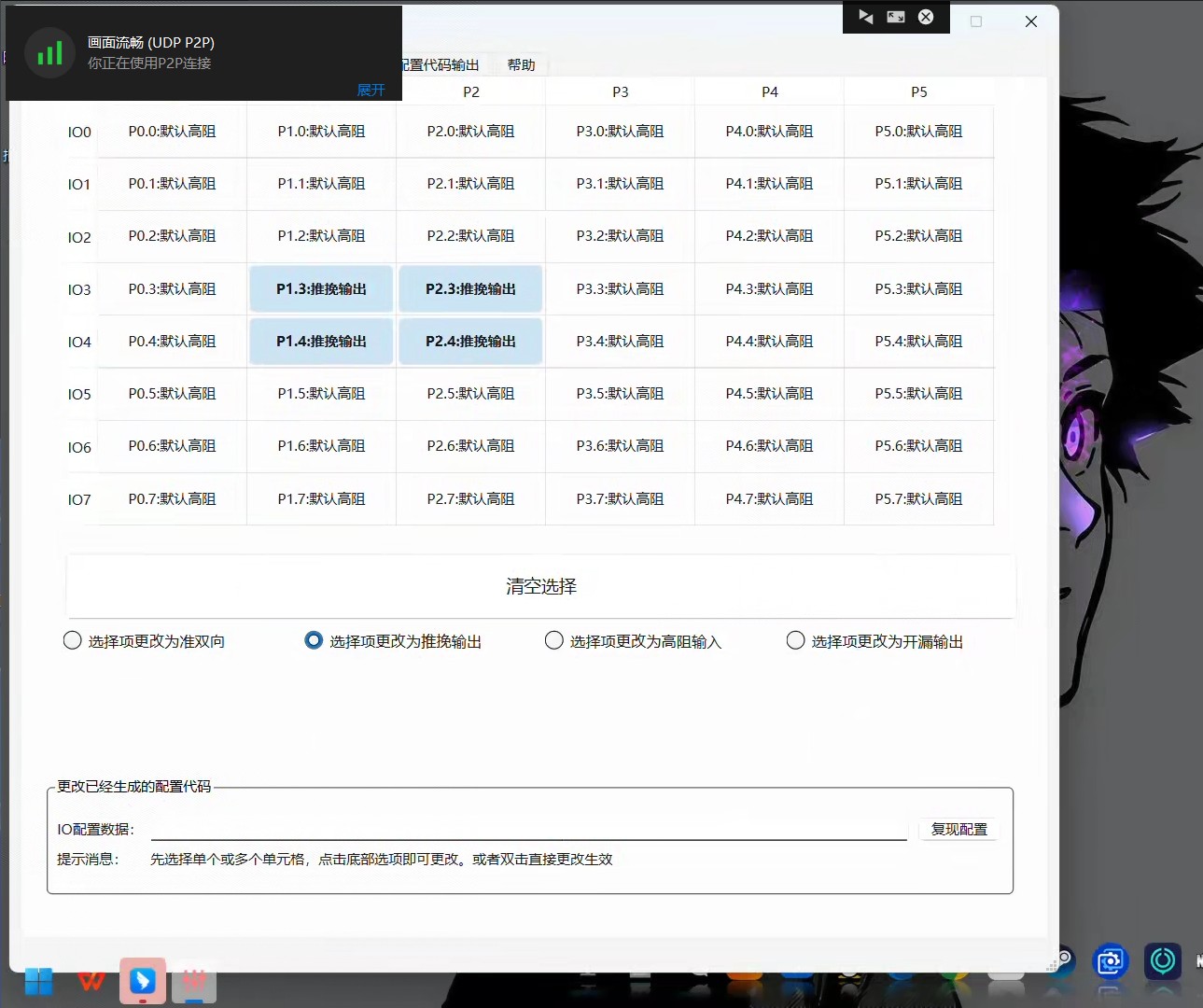This screenshot has height=1008, width=1203.
Task: Click the P3 column header
Action: [x=621, y=91]
